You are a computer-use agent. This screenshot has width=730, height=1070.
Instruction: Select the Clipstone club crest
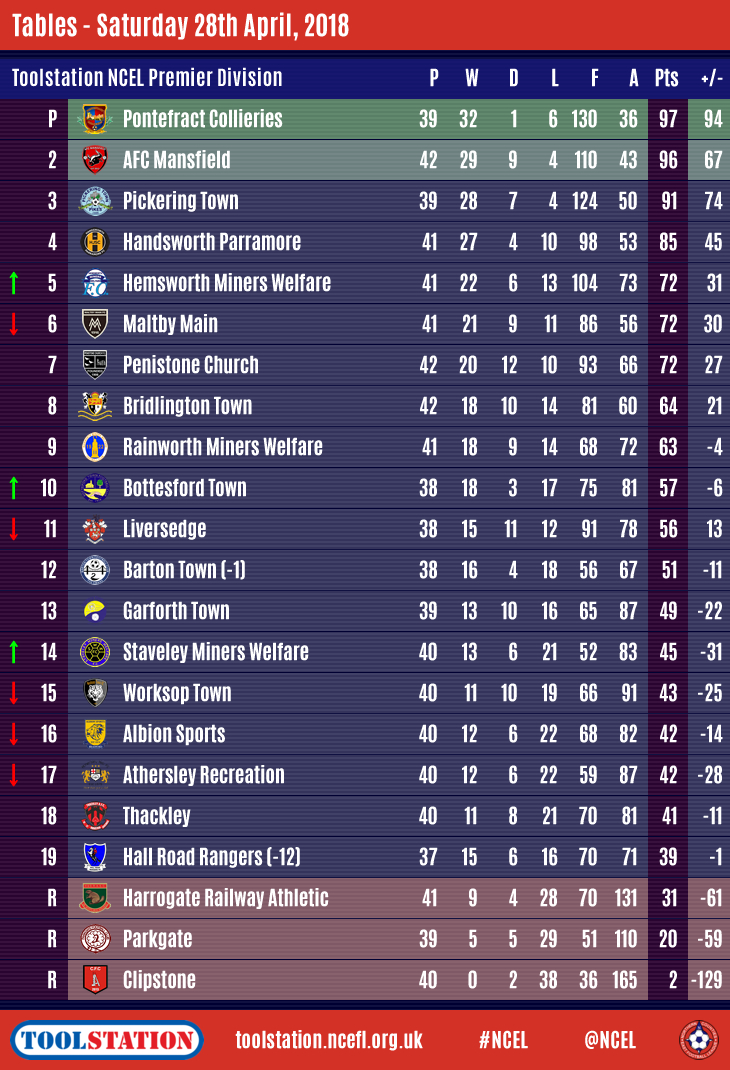[95, 980]
